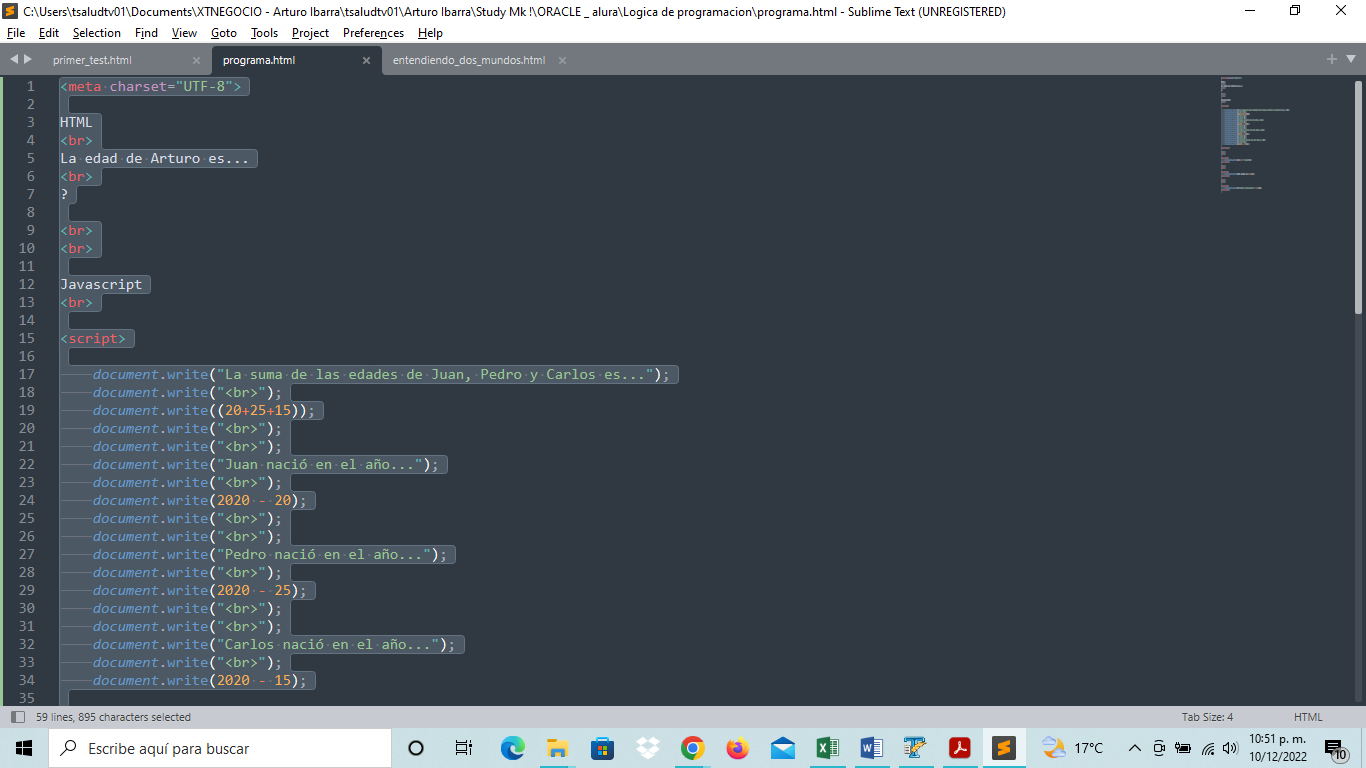
Task: Click line number 34 in the gutter
Action: click(x=26, y=681)
